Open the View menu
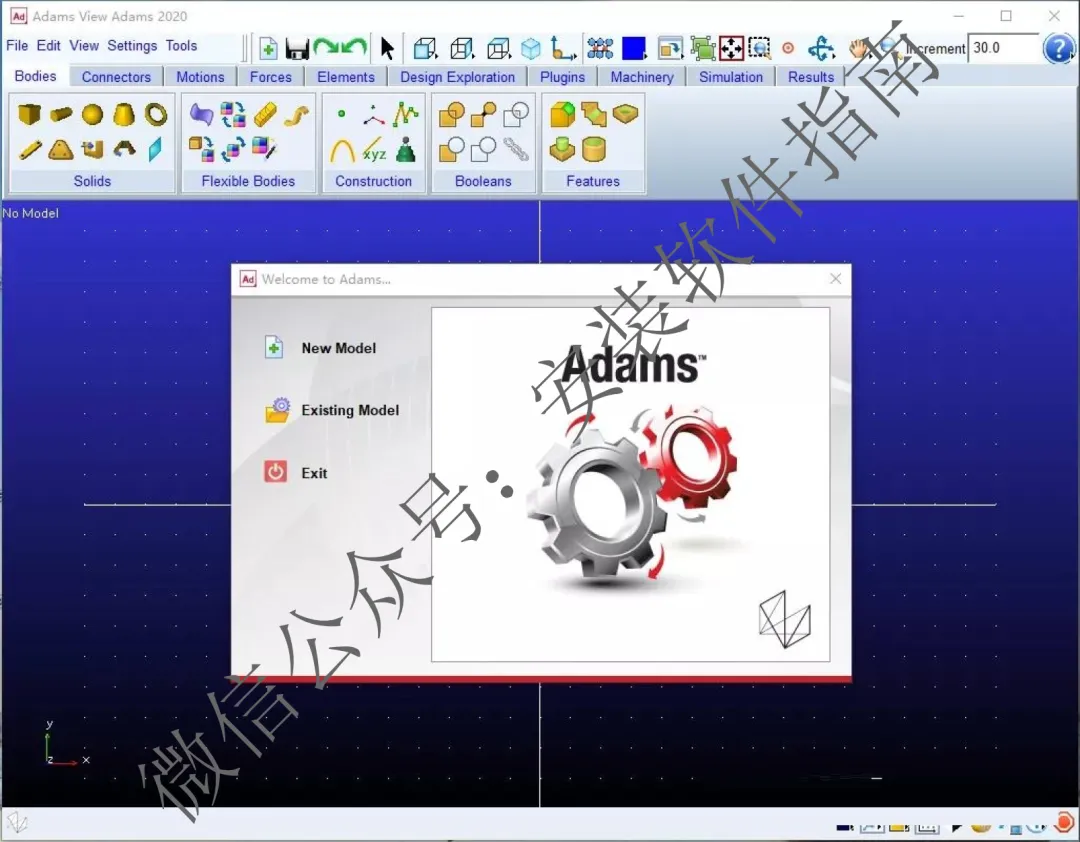Screen dimensions: 1080x842 [x=84, y=45]
